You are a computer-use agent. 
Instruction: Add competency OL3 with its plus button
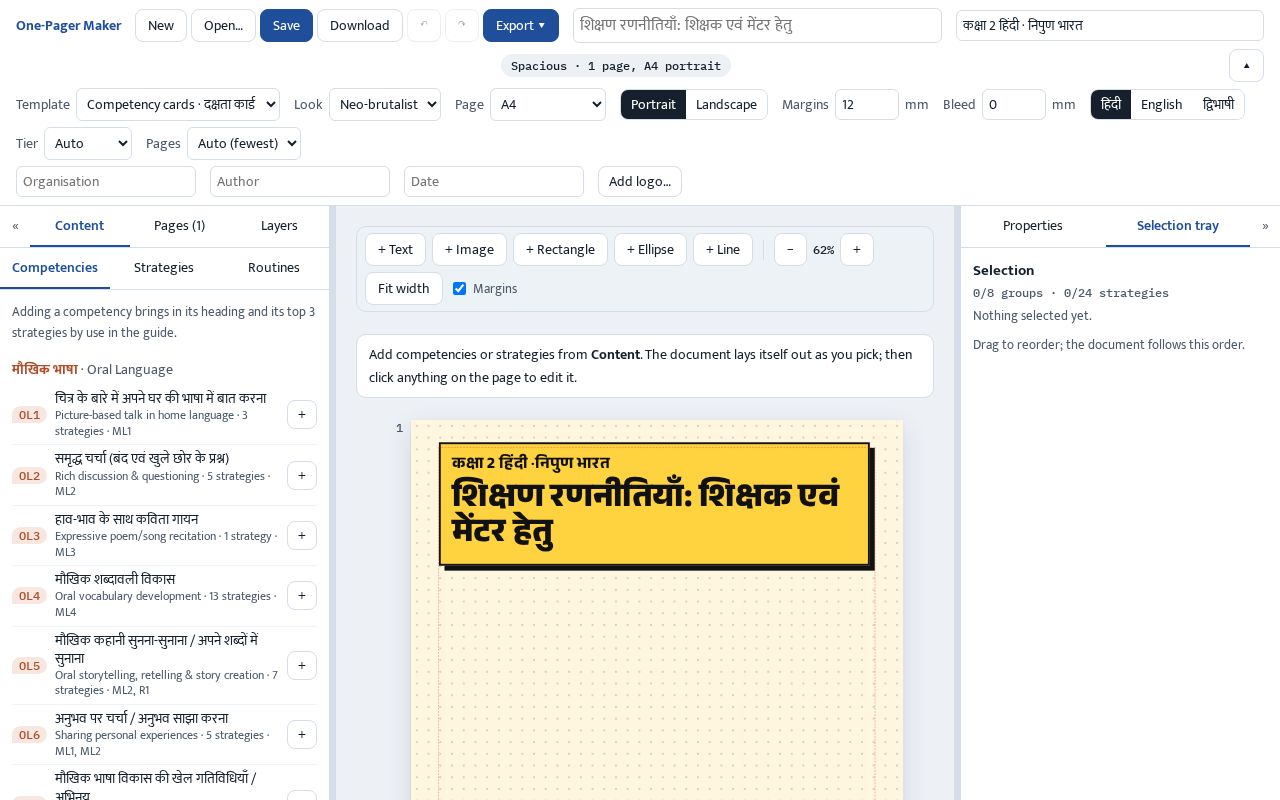tap(302, 535)
